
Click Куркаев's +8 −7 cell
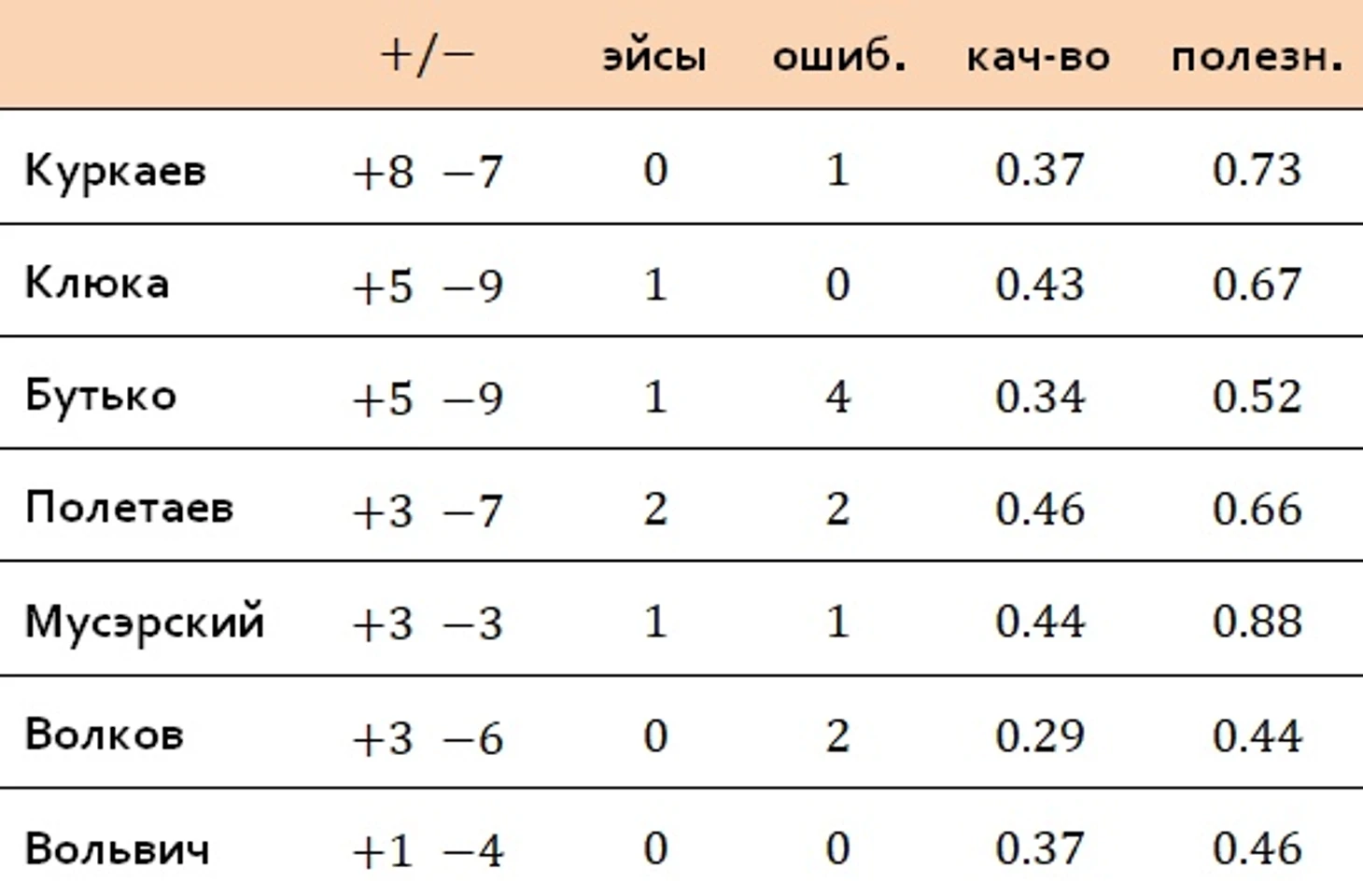point(427,173)
